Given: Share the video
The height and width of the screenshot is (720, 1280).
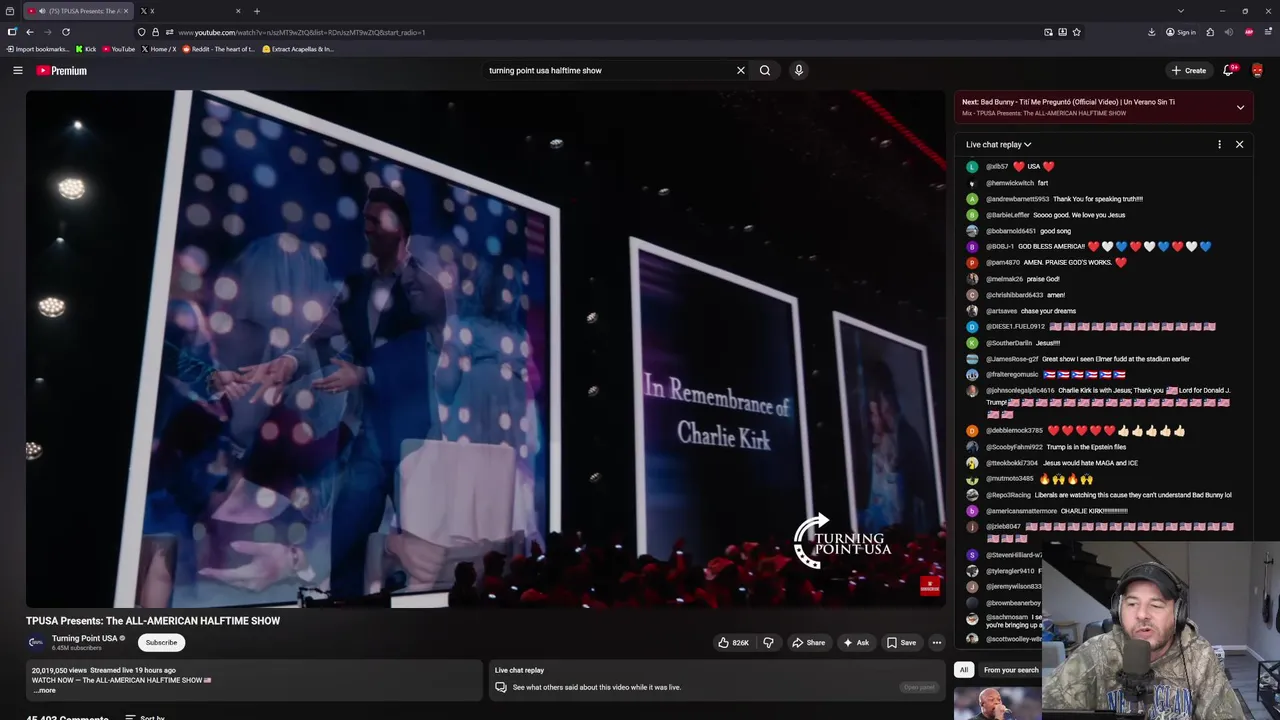Looking at the screenshot, I should click(809, 643).
